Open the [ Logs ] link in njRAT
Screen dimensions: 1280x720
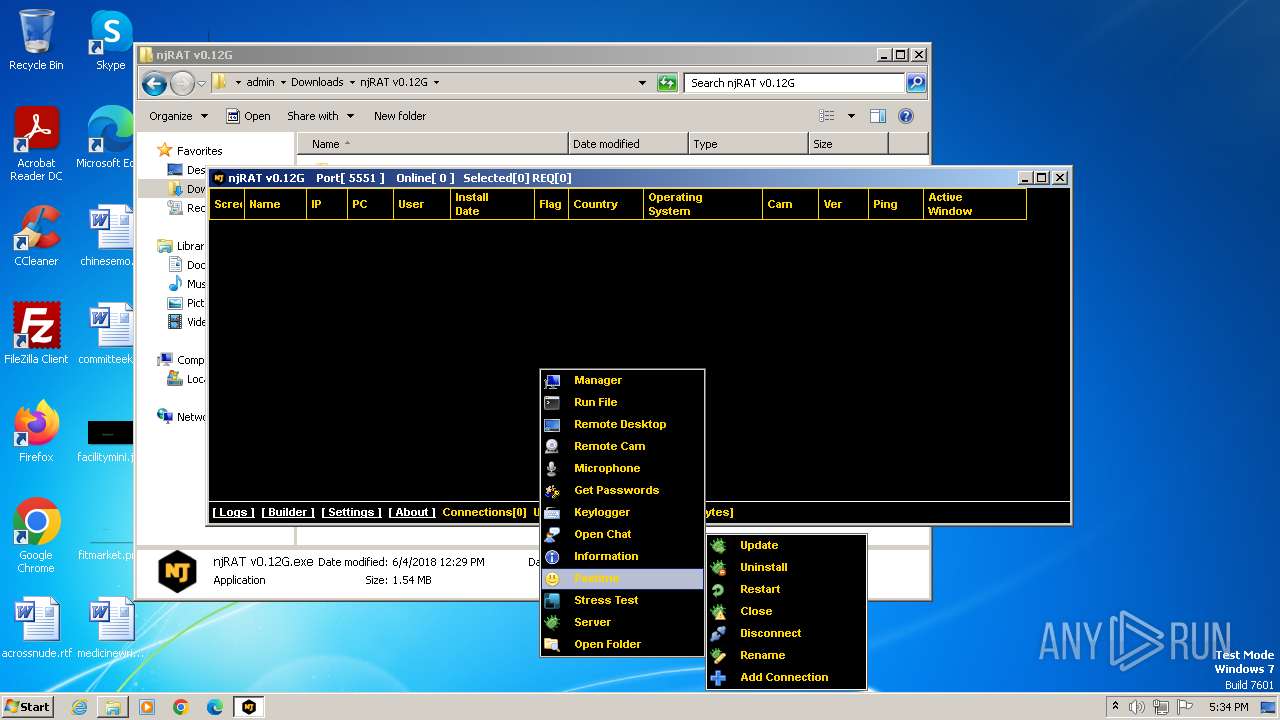[x=233, y=512]
